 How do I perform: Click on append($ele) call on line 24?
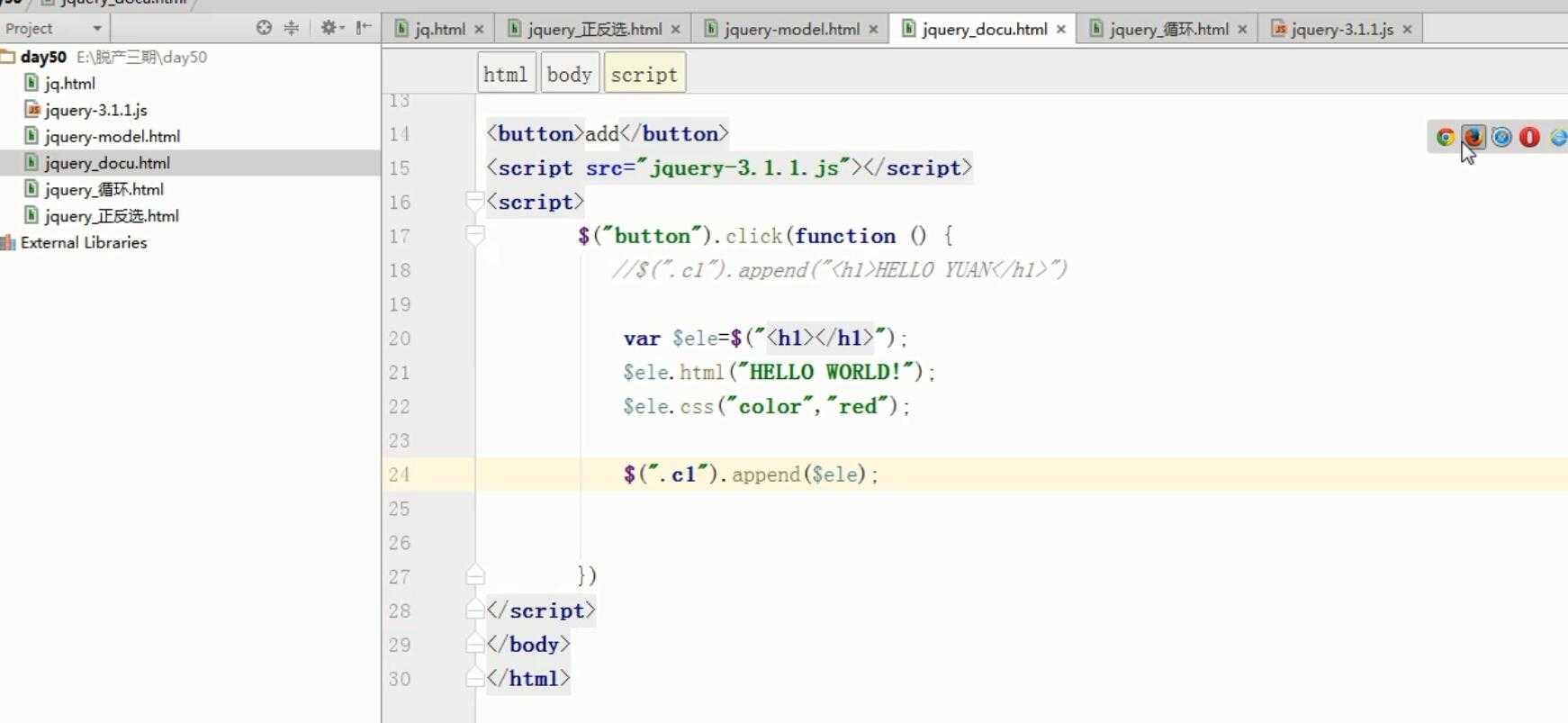point(798,474)
